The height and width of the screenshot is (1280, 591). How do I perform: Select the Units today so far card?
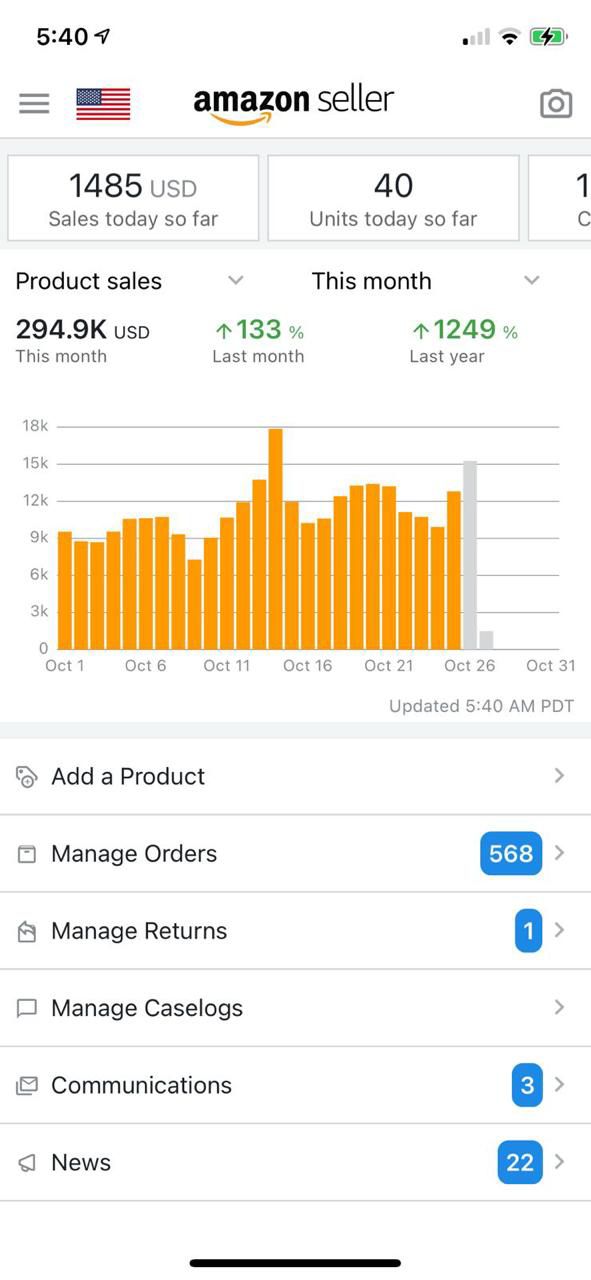[393, 198]
